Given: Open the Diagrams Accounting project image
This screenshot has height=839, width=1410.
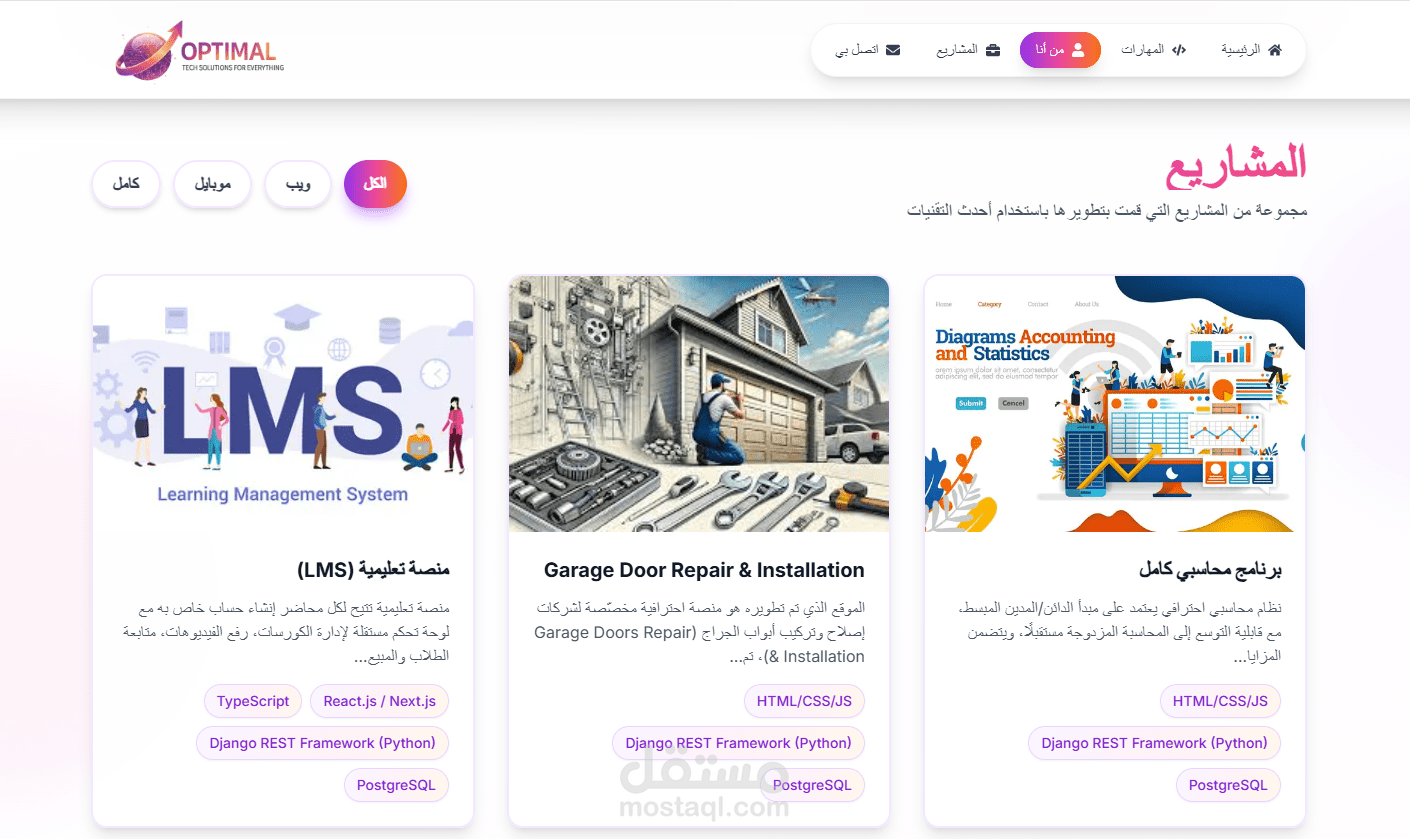Looking at the screenshot, I should pos(1115,404).
